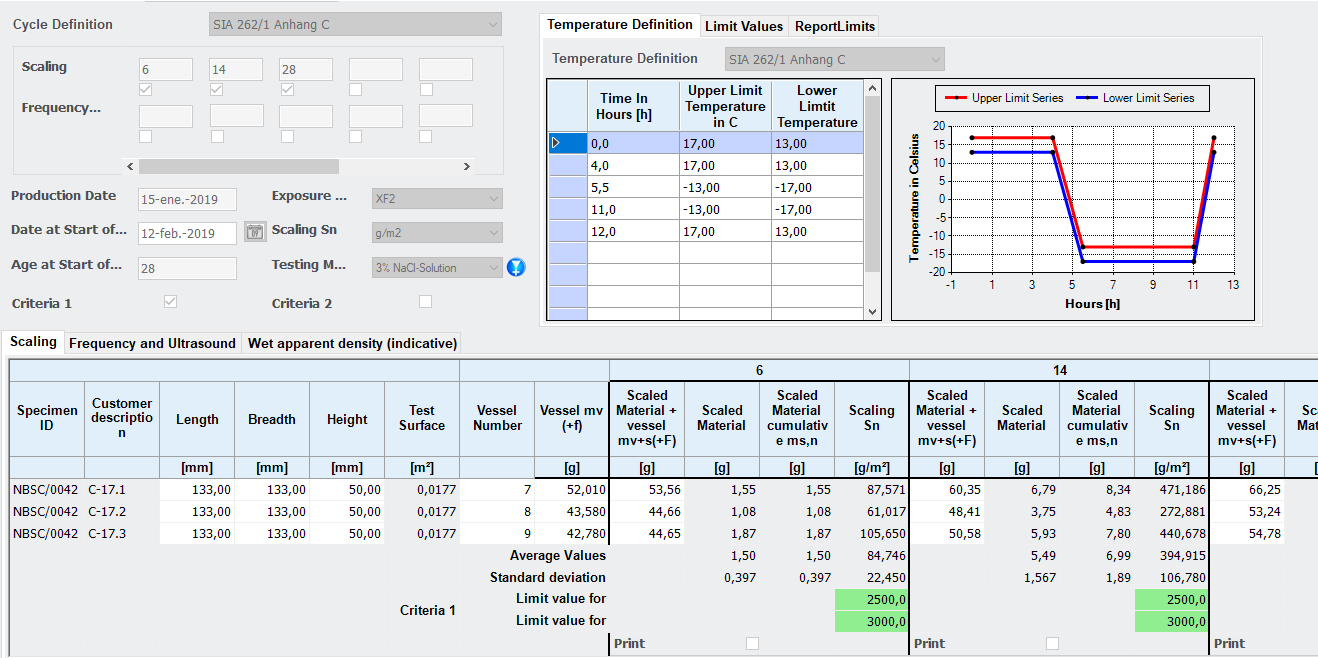Click right arrow of scaling horizontal scrollbar
Screen dimensions: 1318x658
click(465, 166)
